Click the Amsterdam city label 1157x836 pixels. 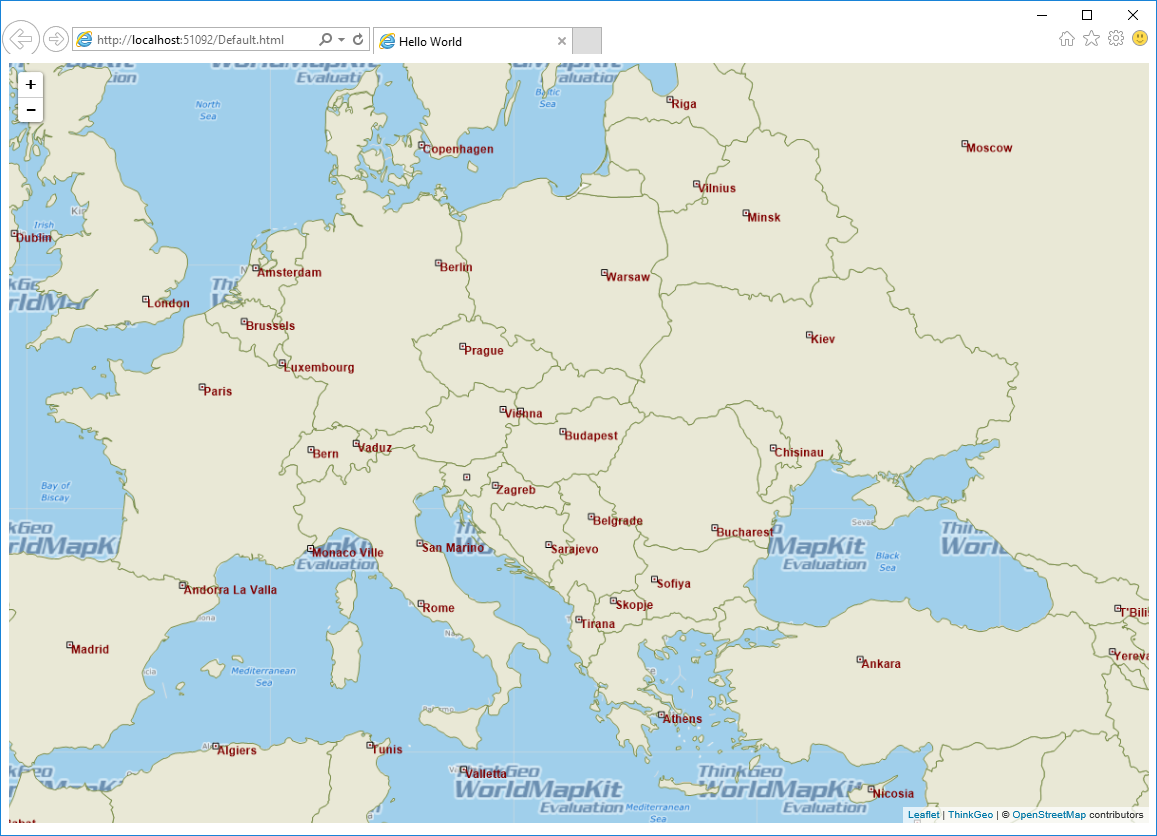(x=289, y=272)
